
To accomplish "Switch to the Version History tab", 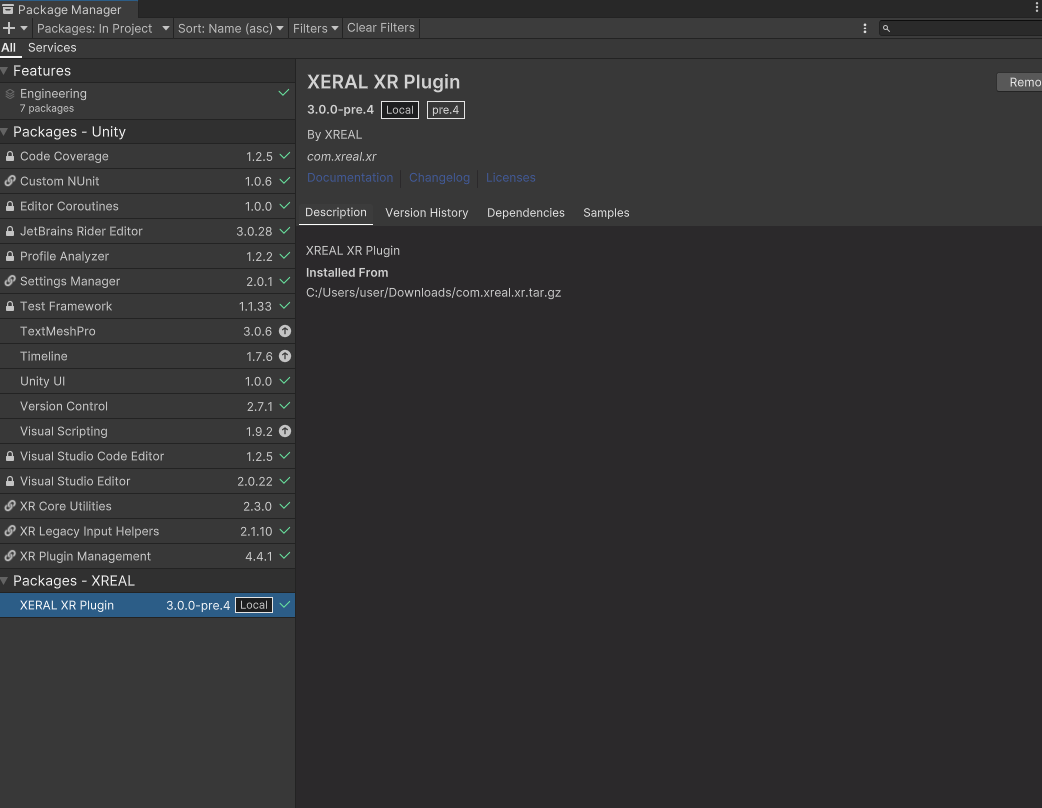I will click(x=427, y=213).
